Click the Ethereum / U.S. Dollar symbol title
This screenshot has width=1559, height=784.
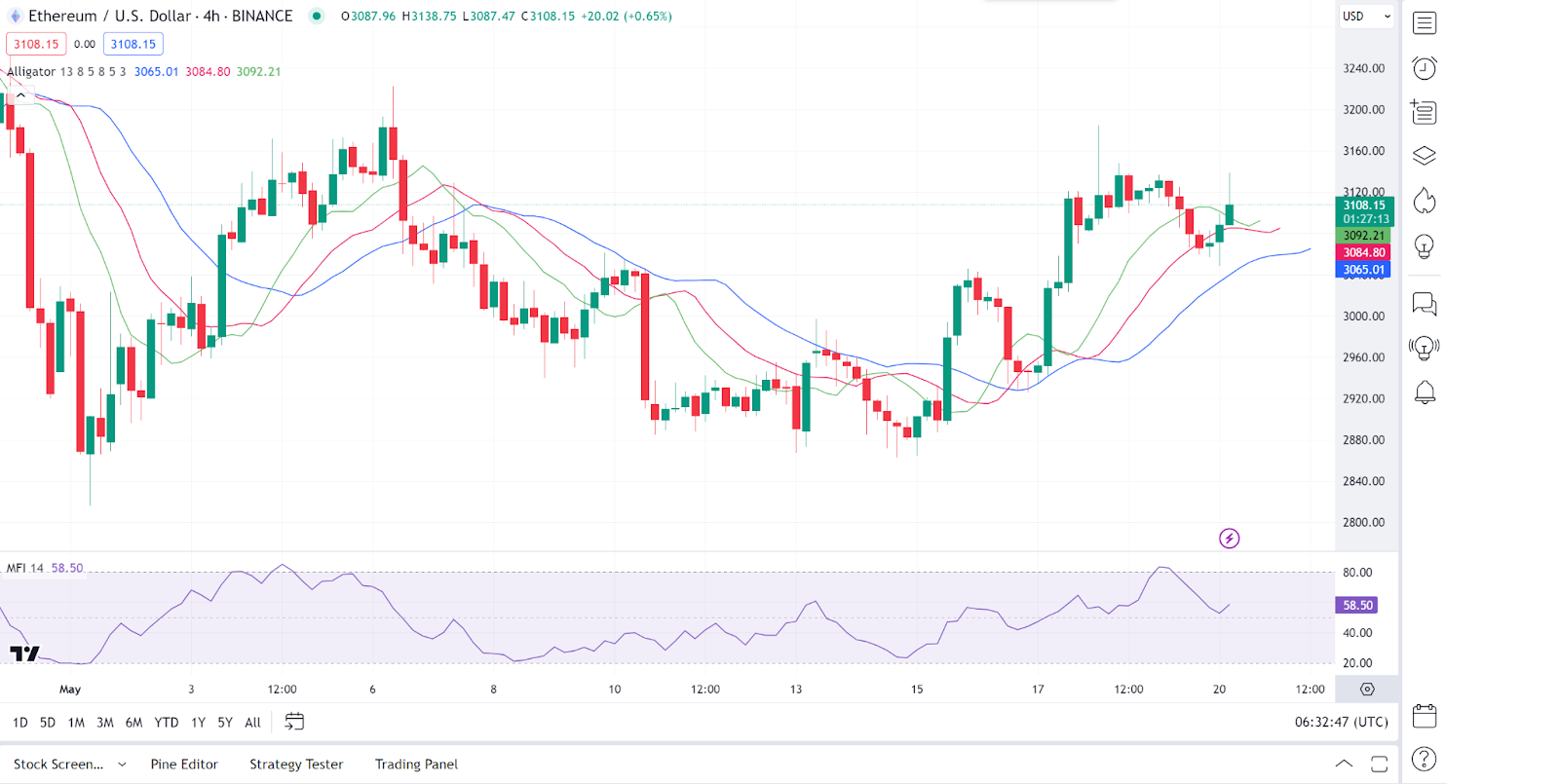111,16
